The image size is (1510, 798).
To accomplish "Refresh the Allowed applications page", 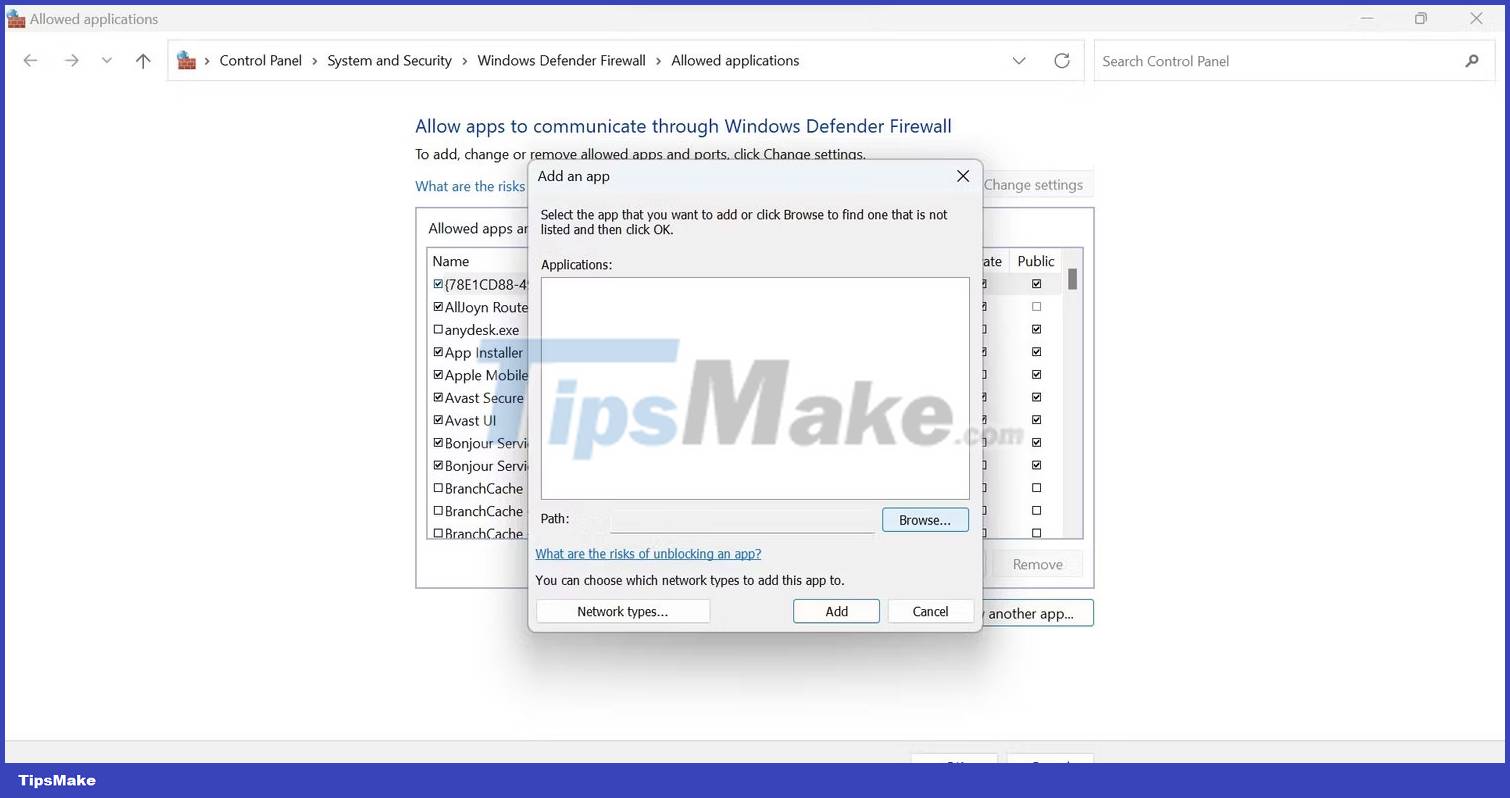I will coord(1062,60).
